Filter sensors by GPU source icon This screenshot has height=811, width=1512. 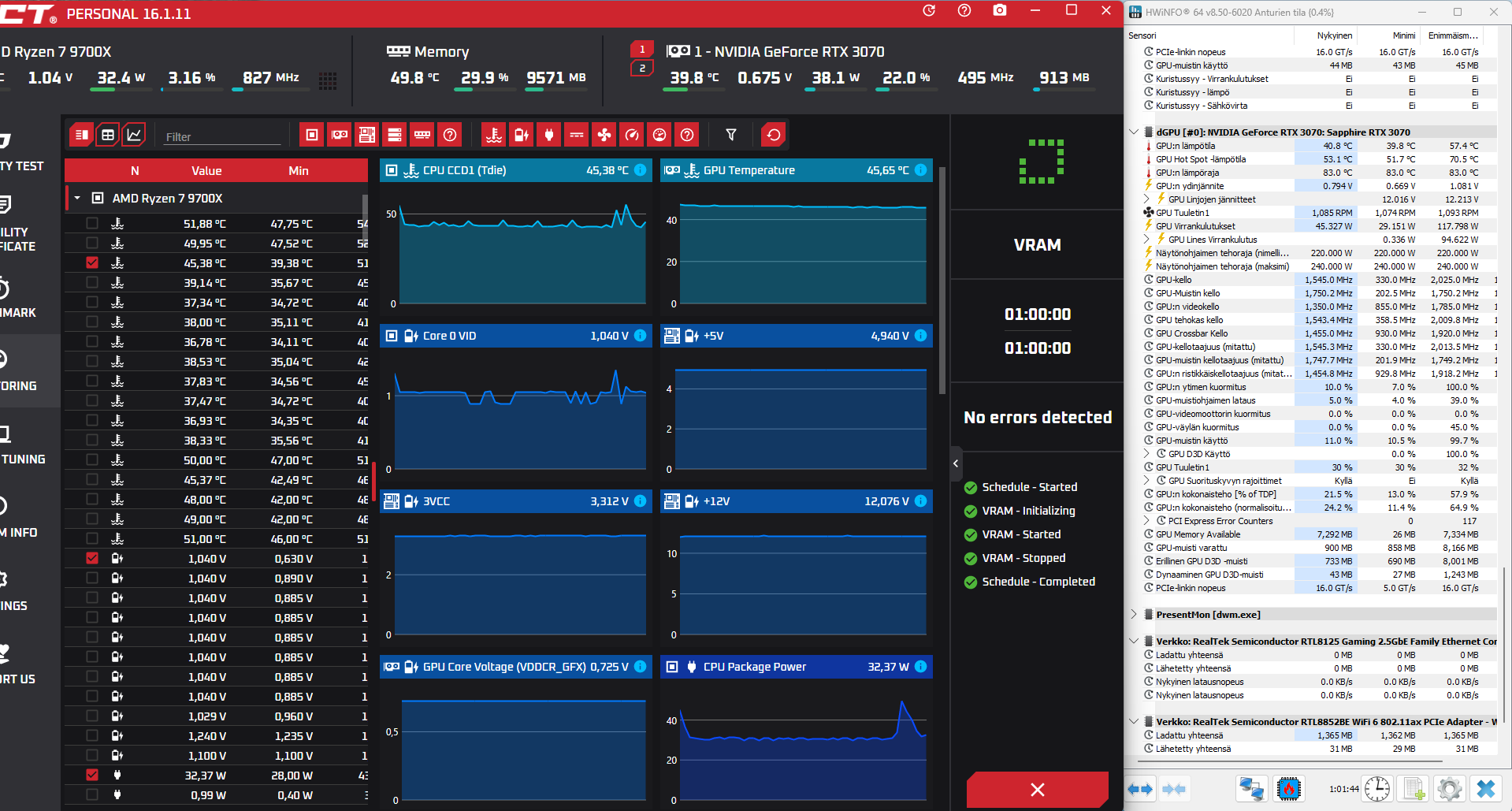tap(340, 135)
